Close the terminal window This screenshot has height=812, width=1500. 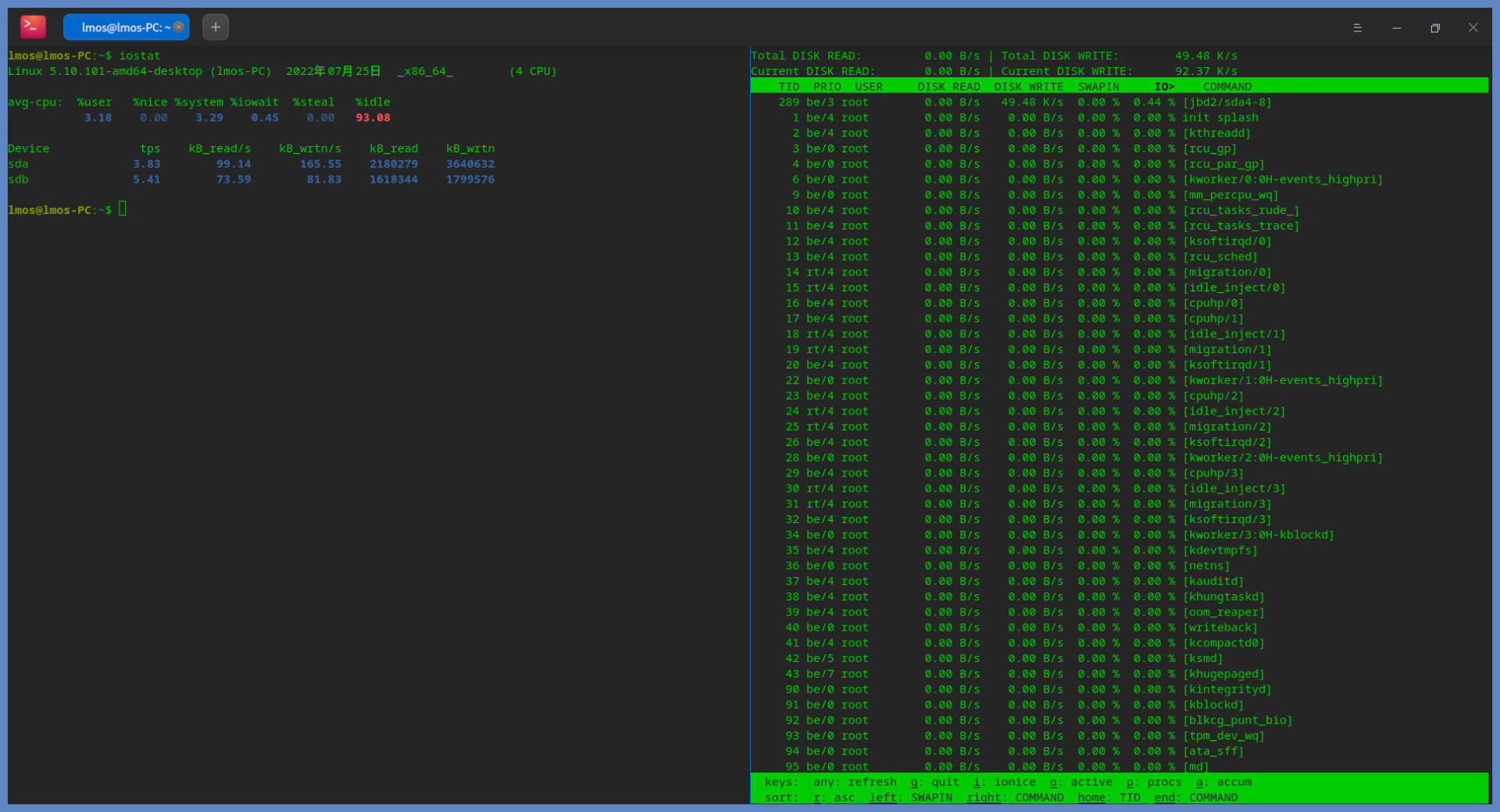pos(1473,28)
